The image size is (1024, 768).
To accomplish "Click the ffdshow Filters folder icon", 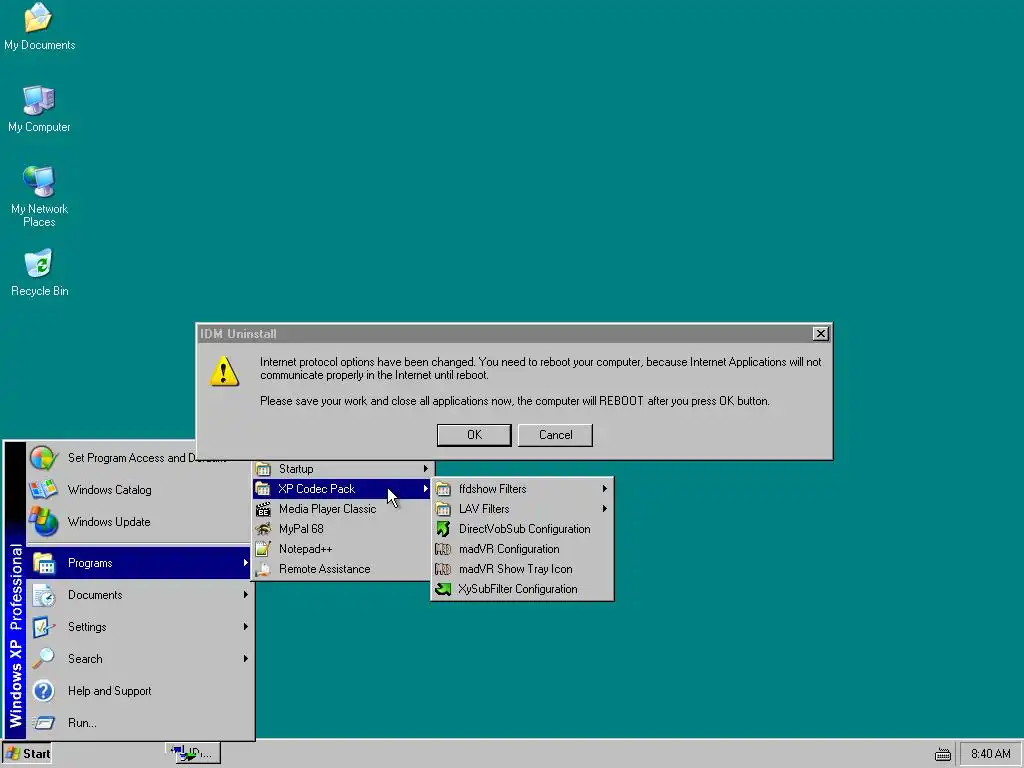I will click(x=443, y=489).
